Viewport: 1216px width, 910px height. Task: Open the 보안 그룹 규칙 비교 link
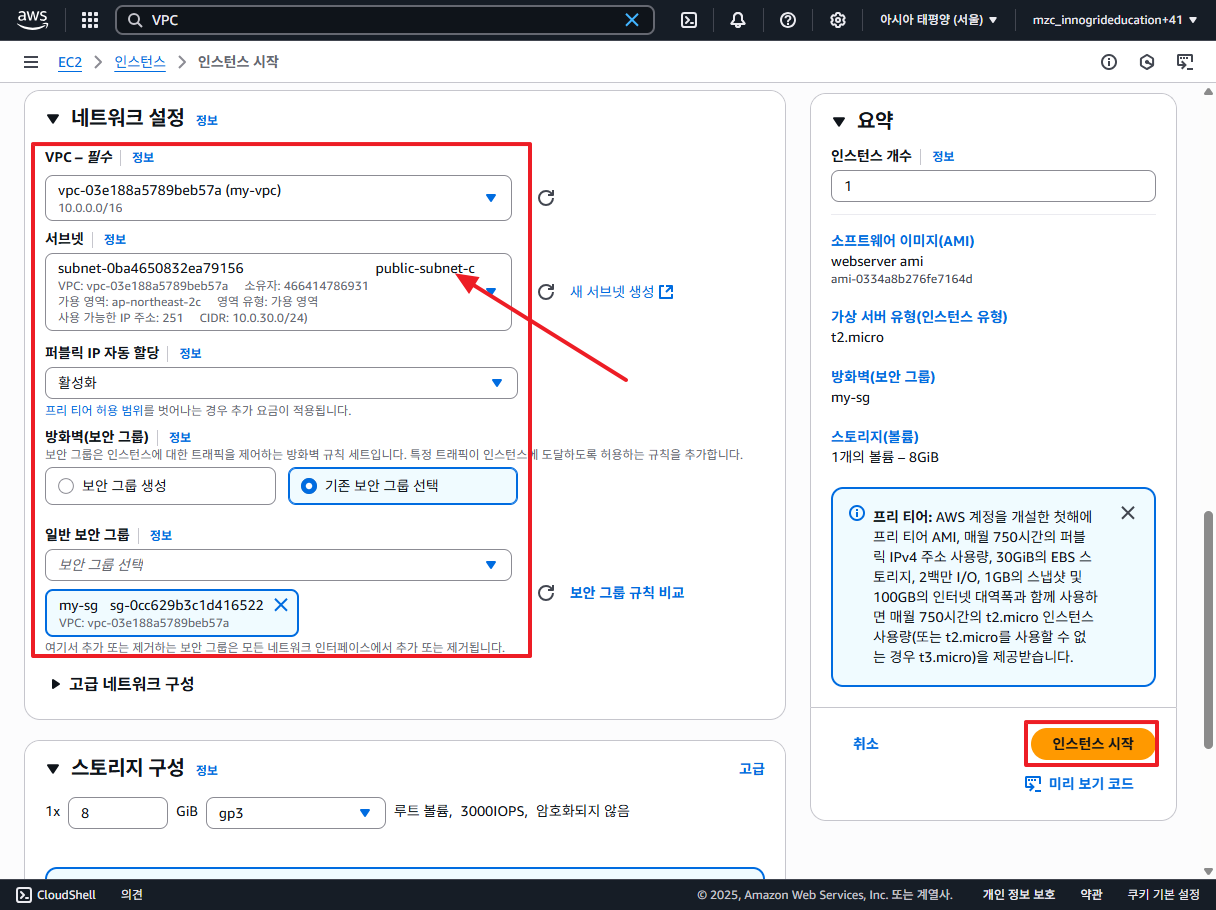click(627, 593)
